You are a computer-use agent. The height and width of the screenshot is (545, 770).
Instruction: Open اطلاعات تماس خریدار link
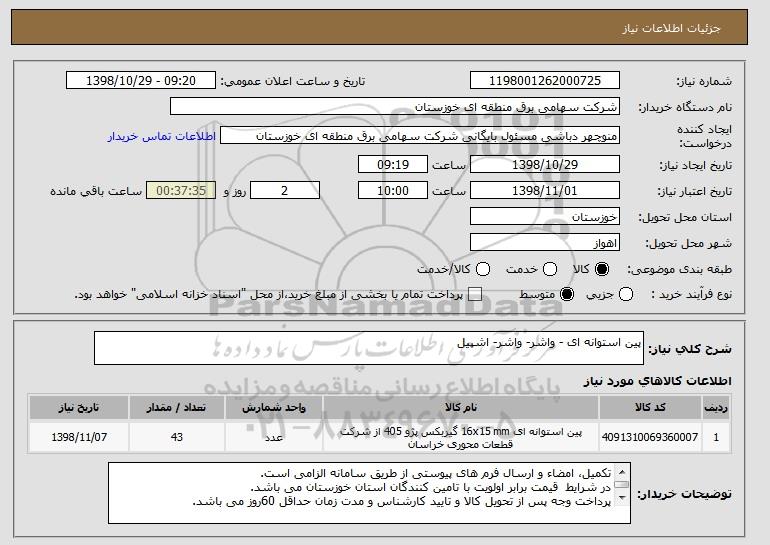[159, 135]
